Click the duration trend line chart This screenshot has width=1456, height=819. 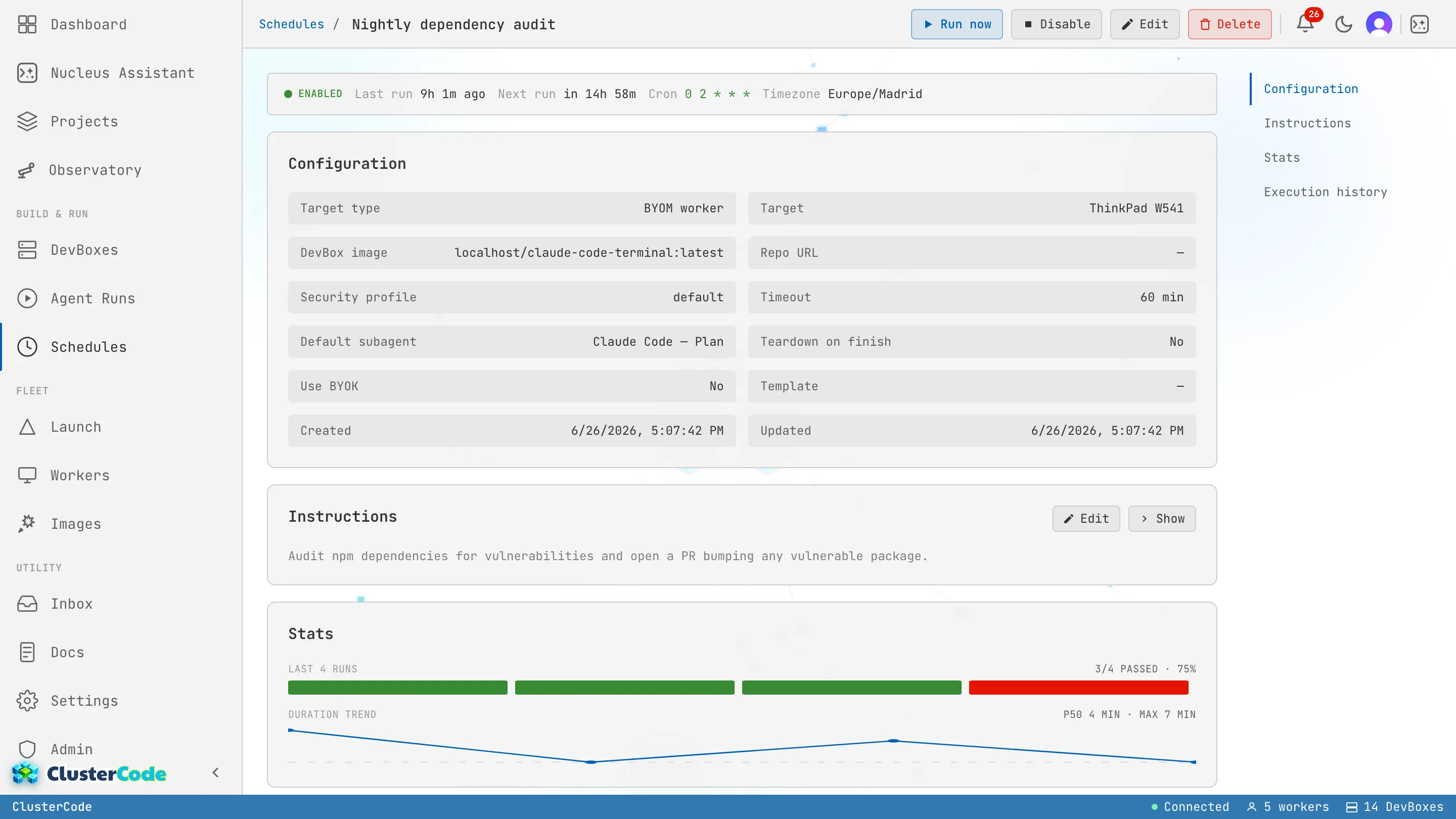(x=742, y=746)
